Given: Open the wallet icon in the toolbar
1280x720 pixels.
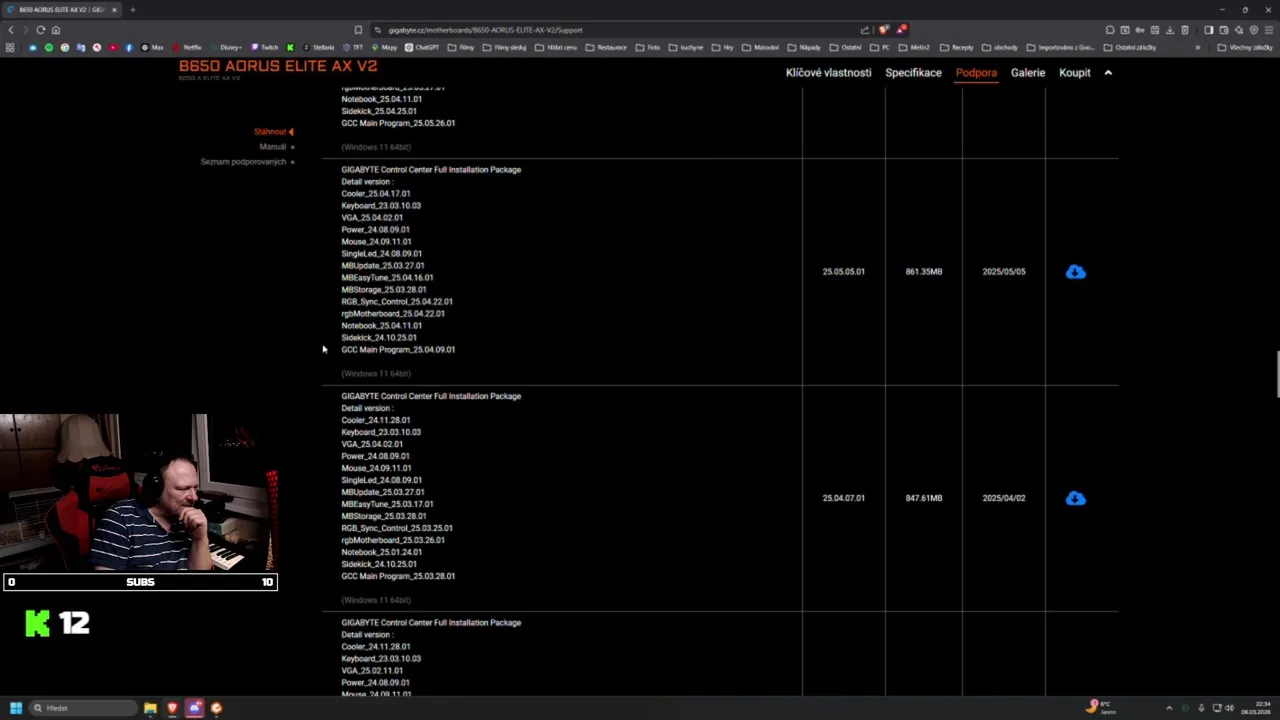Looking at the screenshot, I should click(x=1224, y=30).
